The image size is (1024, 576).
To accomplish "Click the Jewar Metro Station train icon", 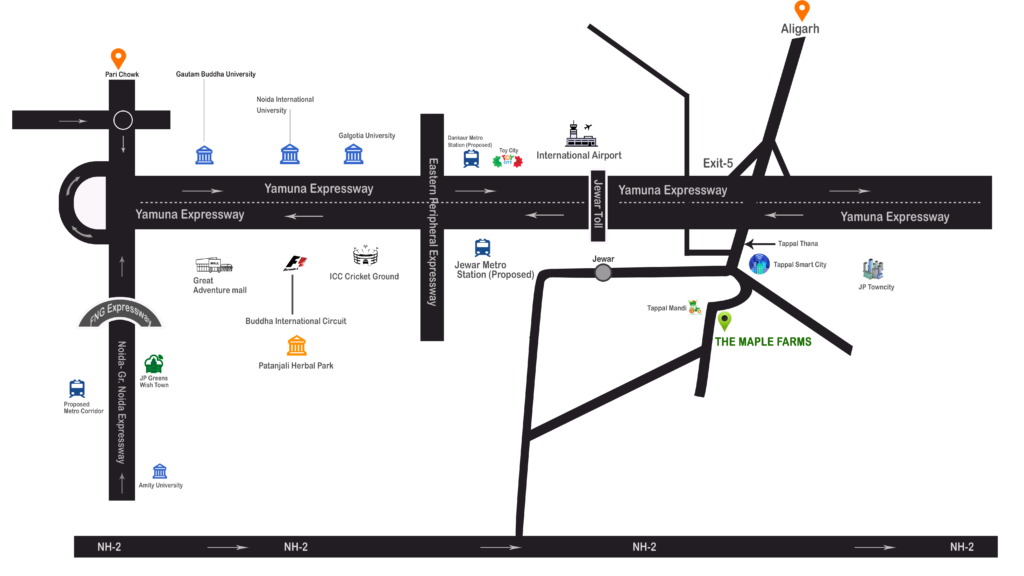I will click(482, 248).
